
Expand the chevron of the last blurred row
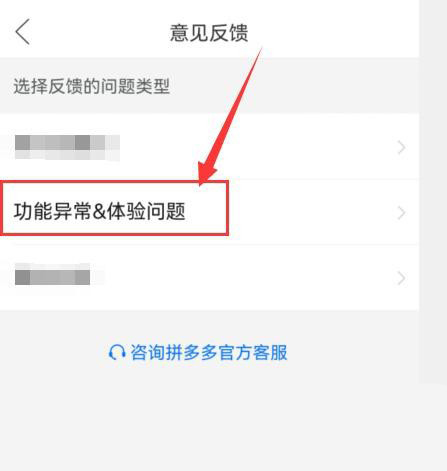point(401,278)
